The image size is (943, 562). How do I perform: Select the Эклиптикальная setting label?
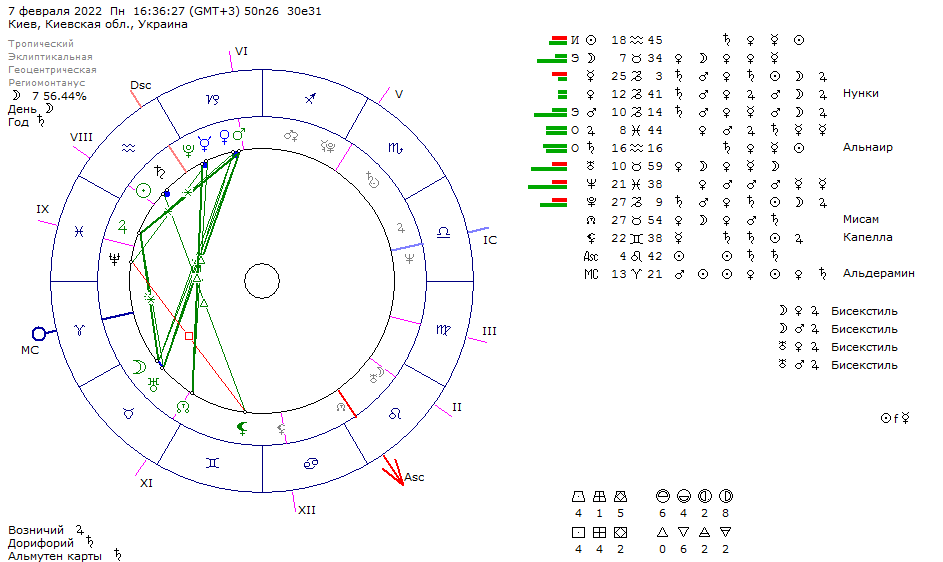(50, 57)
